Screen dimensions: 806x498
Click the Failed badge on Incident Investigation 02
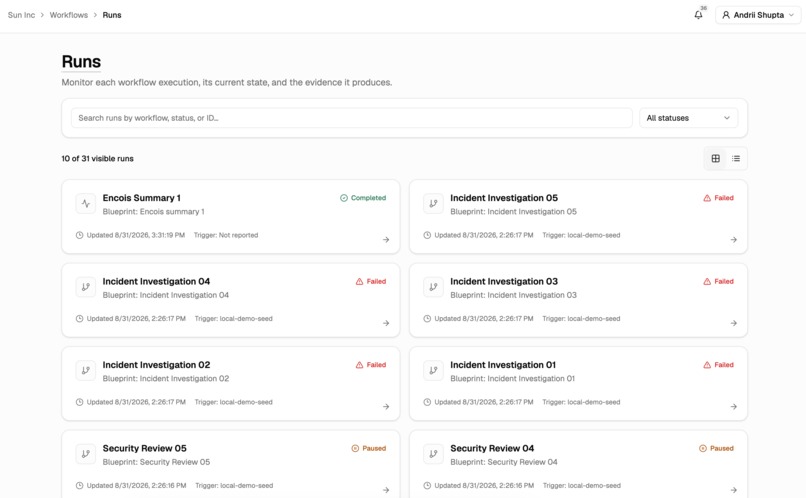tap(371, 365)
